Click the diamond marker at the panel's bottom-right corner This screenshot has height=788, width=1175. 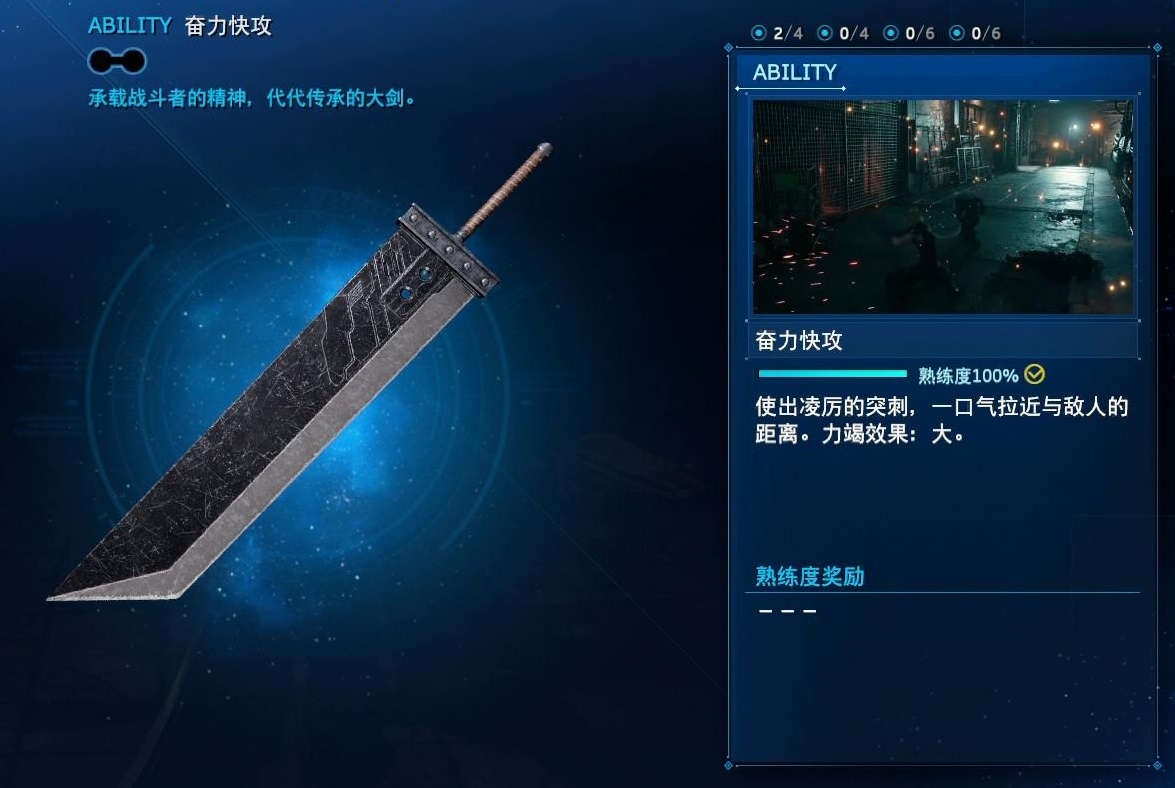(x=1157, y=766)
